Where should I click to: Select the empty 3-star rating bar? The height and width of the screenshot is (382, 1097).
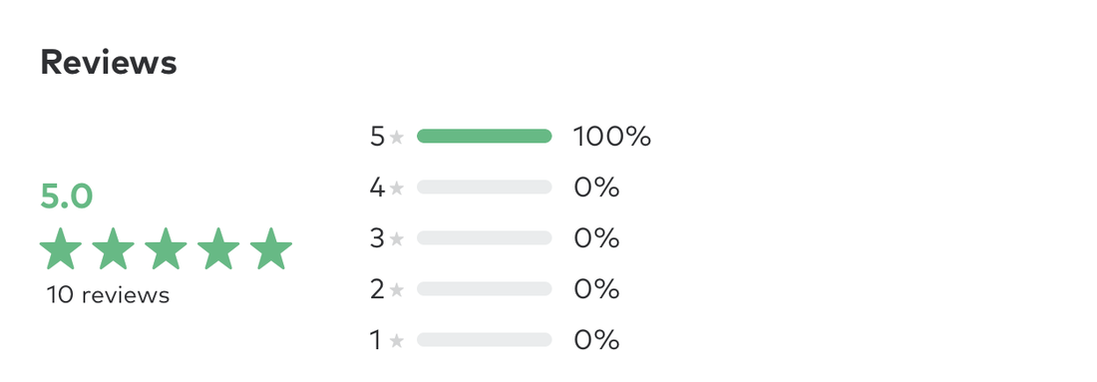tap(484, 238)
